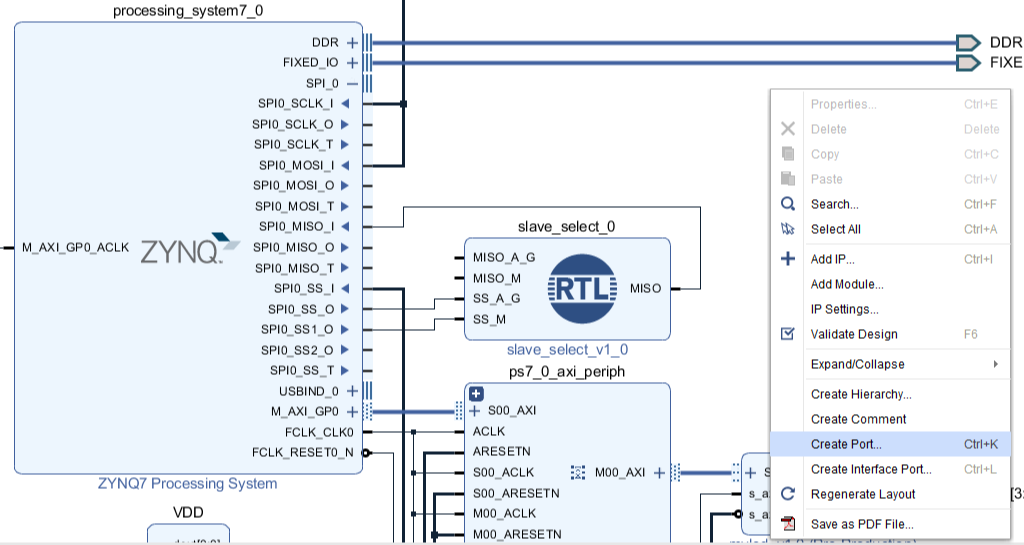The width and height of the screenshot is (1024, 545).
Task: Click the VDD block title
Action: 188,512
